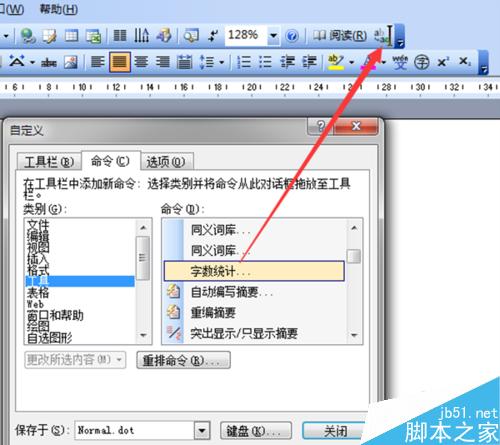Click the character scaling icon
Viewport: 500px width, 445px height.
(x=17, y=61)
